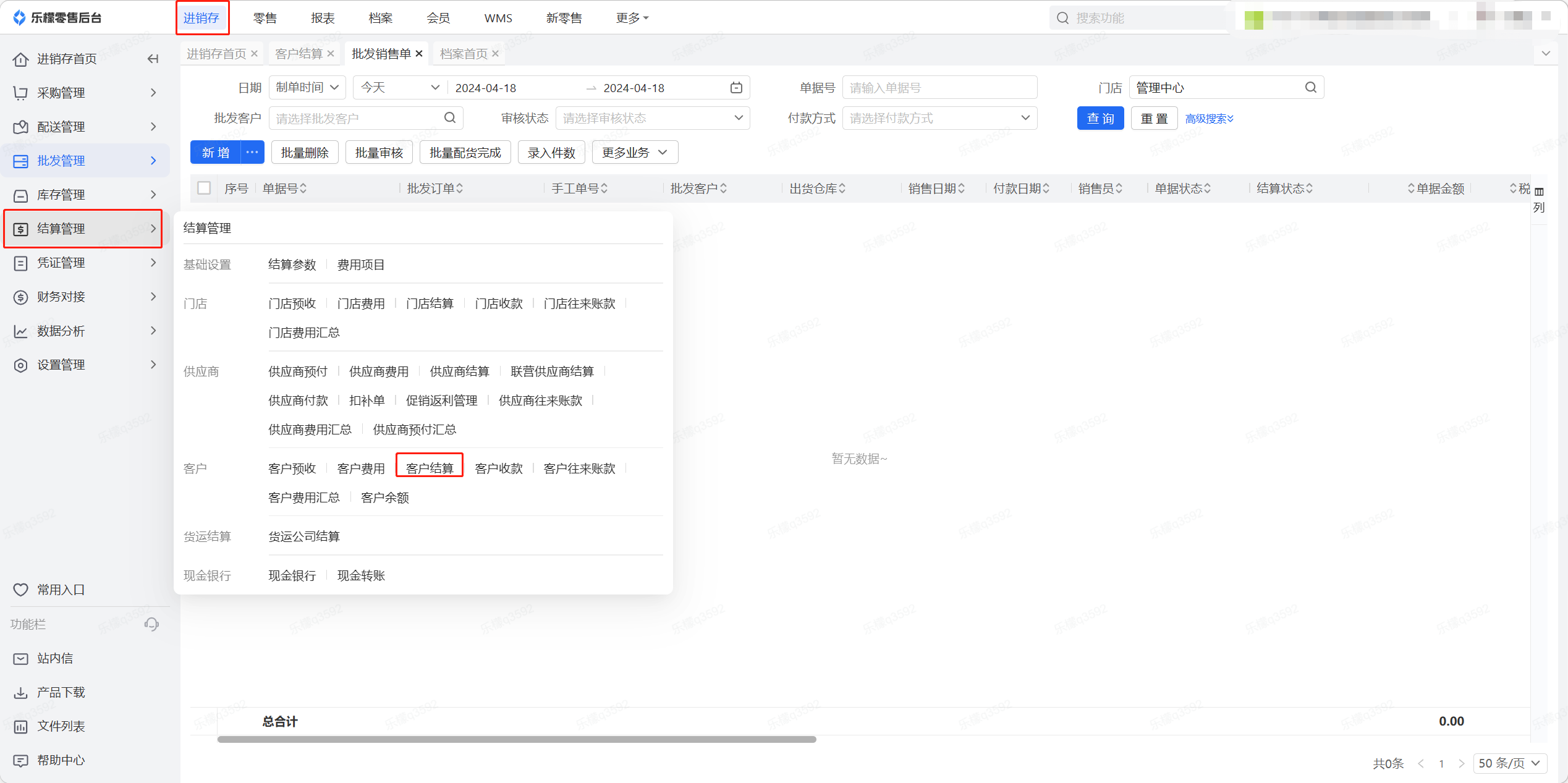This screenshot has height=783, width=1568.
Task: Open 门店往来账款 menu link
Action: click(x=579, y=303)
